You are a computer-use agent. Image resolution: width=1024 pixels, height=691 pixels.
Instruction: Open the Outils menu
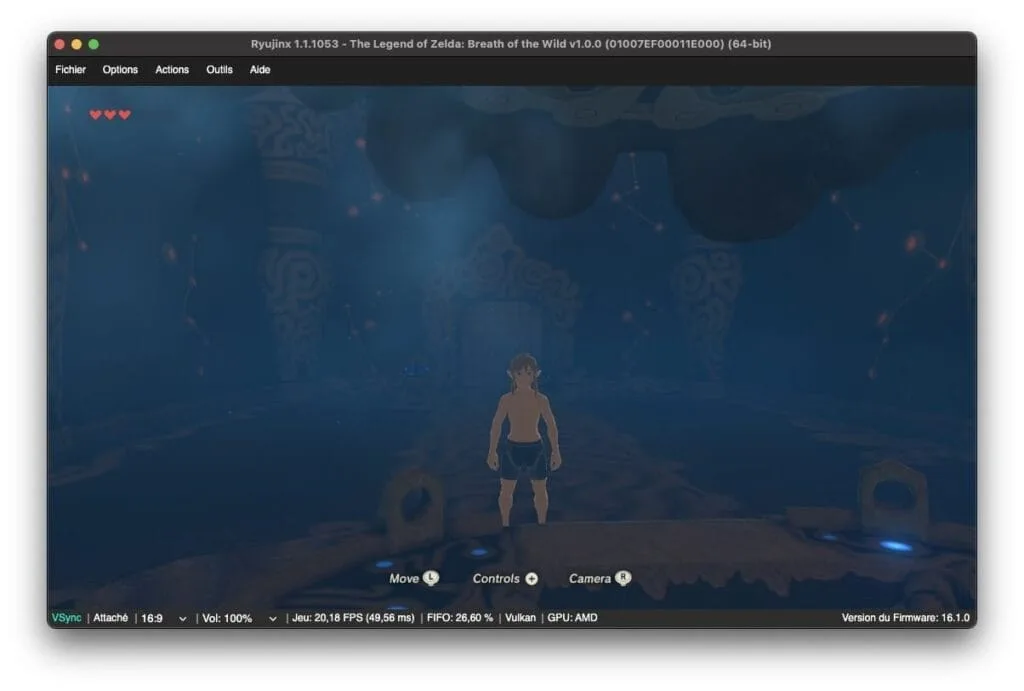point(218,70)
